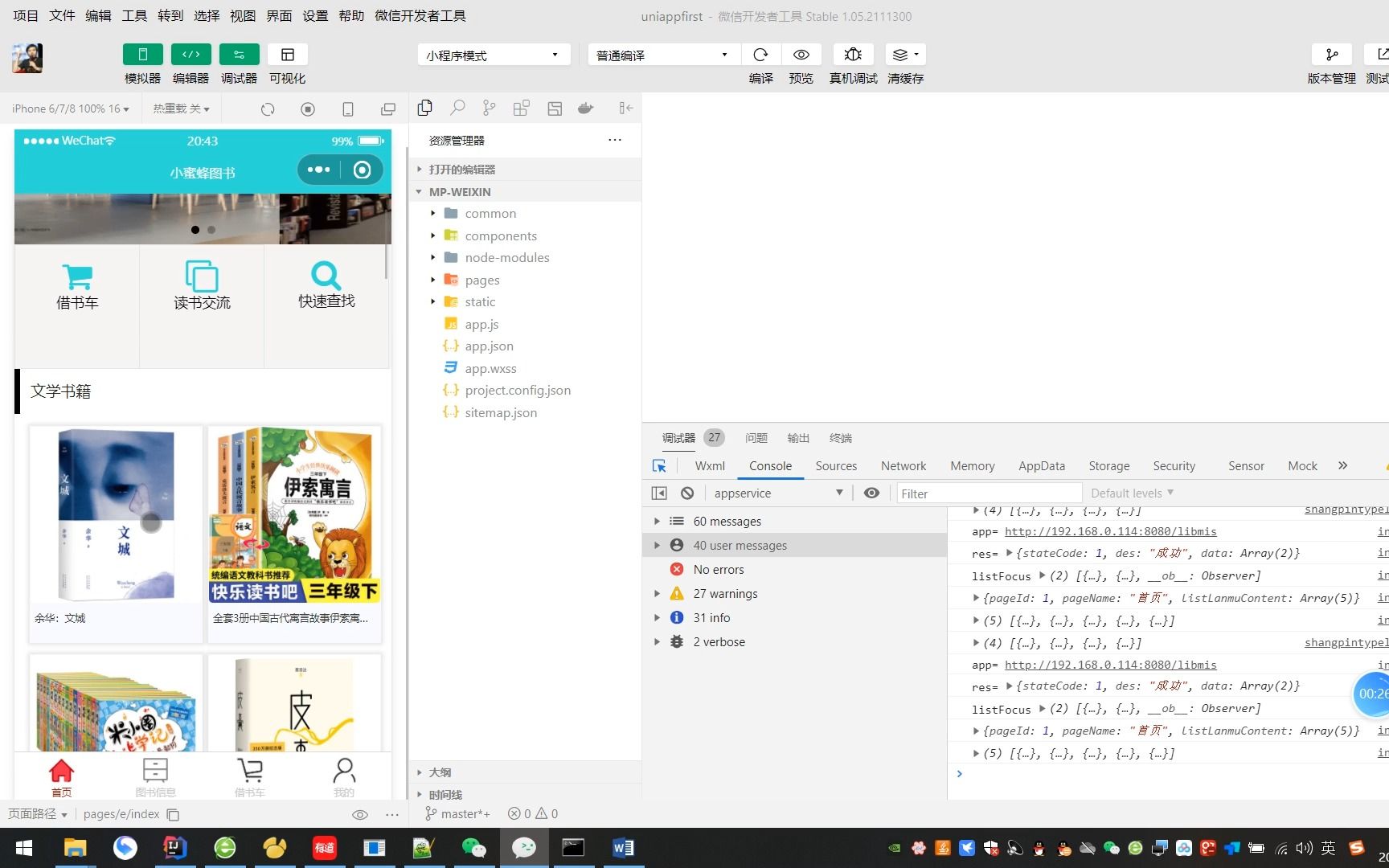
Task: Refresh the simulator with the restart icon
Action: click(x=268, y=108)
